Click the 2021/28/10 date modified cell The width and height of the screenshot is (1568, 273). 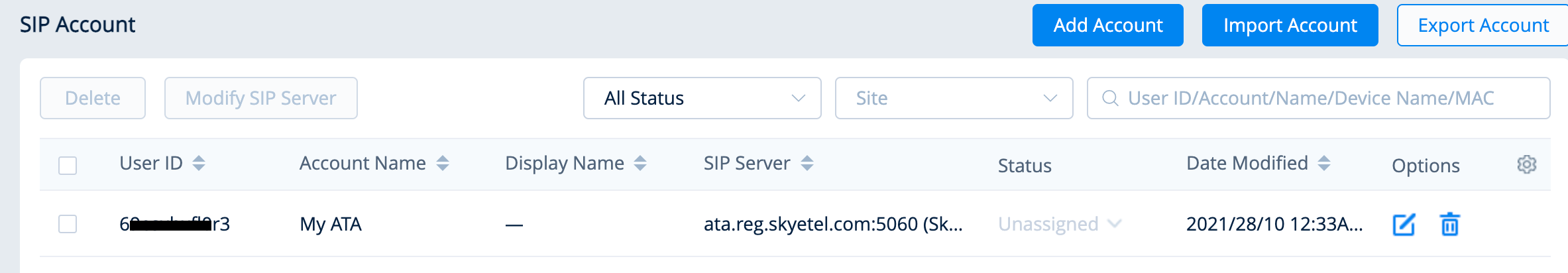(x=1274, y=224)
